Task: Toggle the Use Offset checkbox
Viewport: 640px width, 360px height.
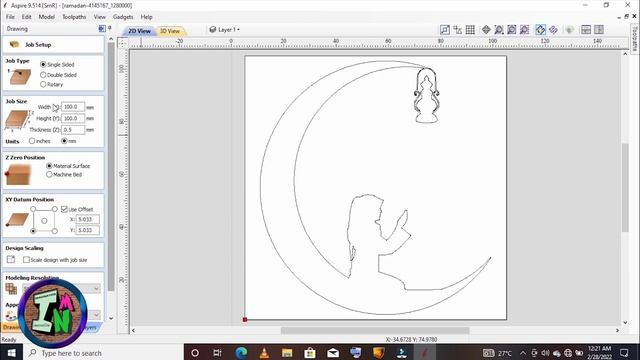Action: pyautogui.click(x=64, y=209)
